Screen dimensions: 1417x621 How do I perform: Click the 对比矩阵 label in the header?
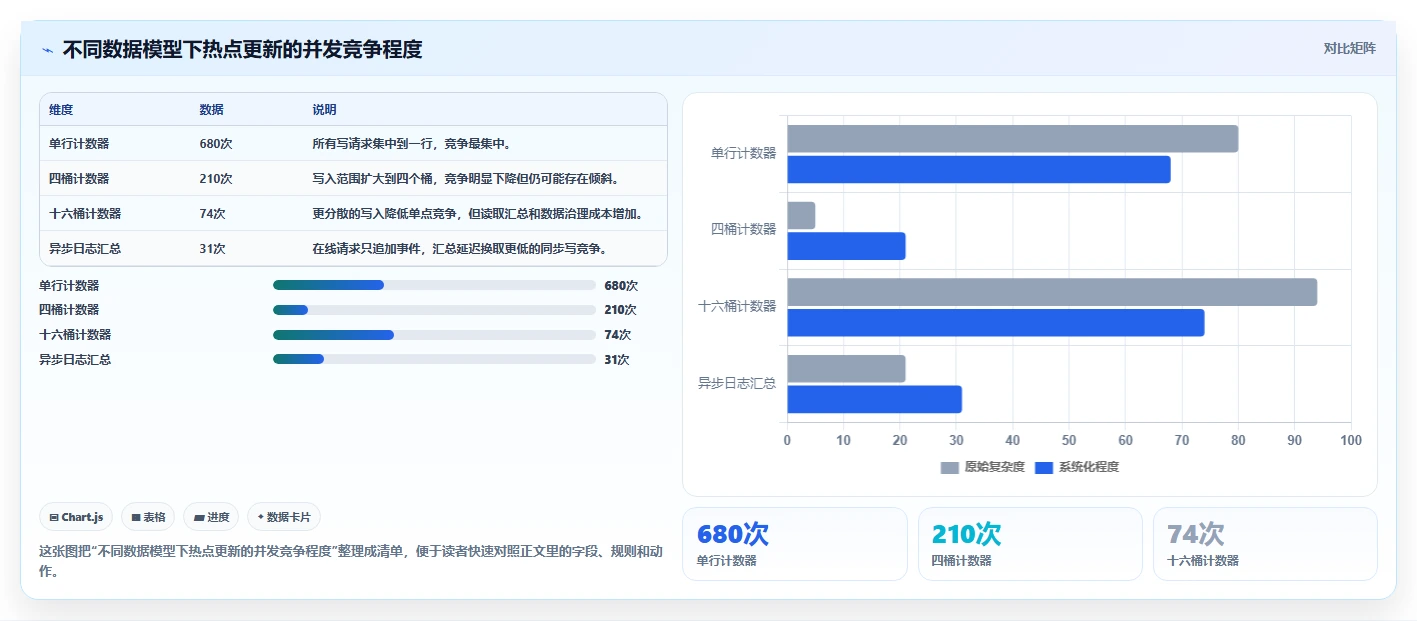click(1349, 48)
